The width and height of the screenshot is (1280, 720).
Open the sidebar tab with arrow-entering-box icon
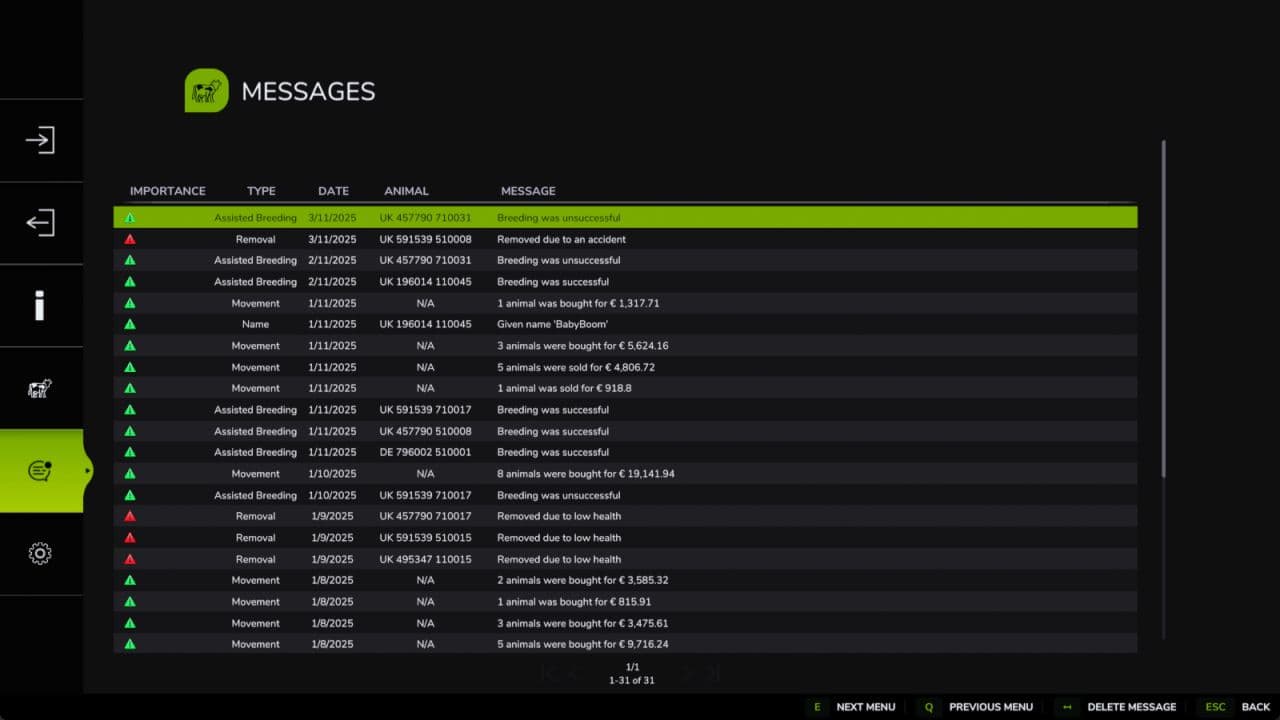pos(40,140)
